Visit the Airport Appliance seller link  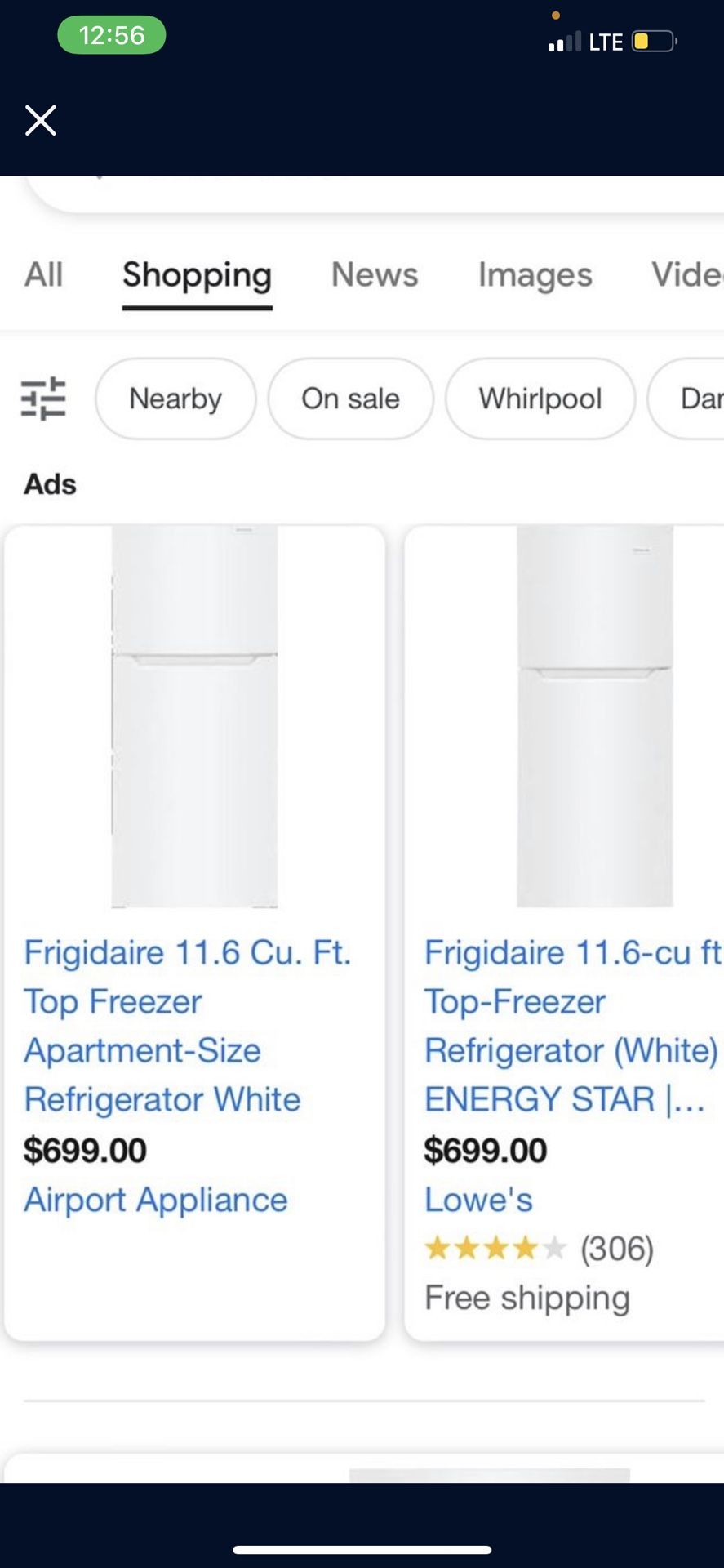tap(156, 1200)
